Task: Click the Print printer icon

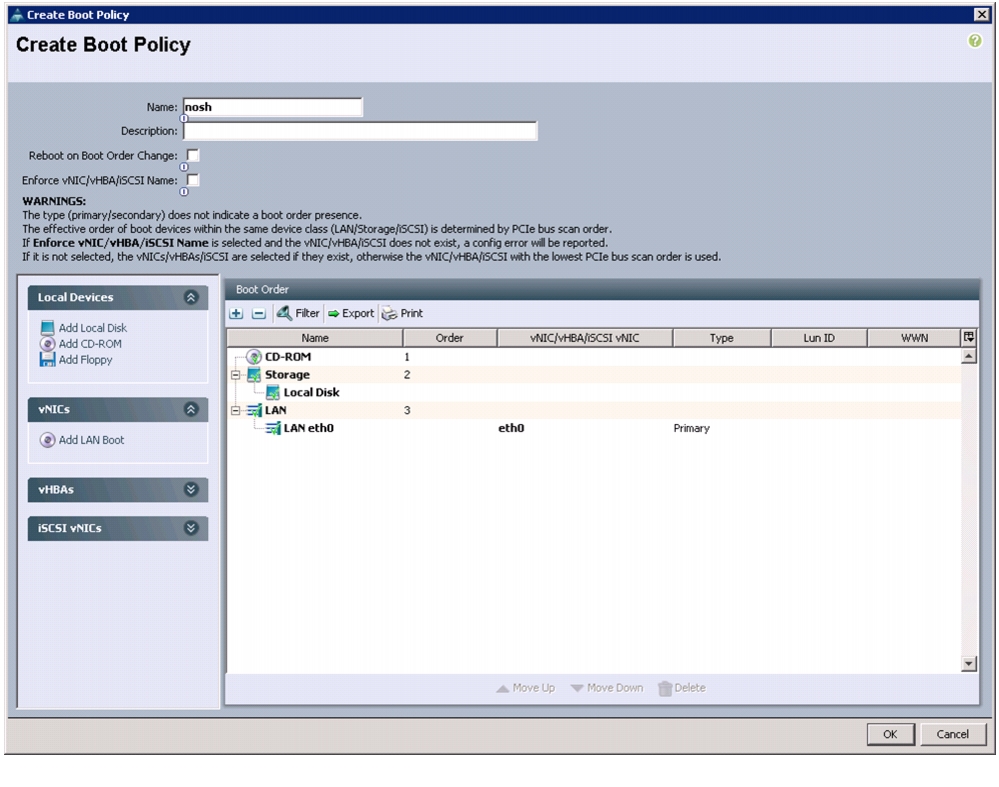Action: click(x=389, y=314)
